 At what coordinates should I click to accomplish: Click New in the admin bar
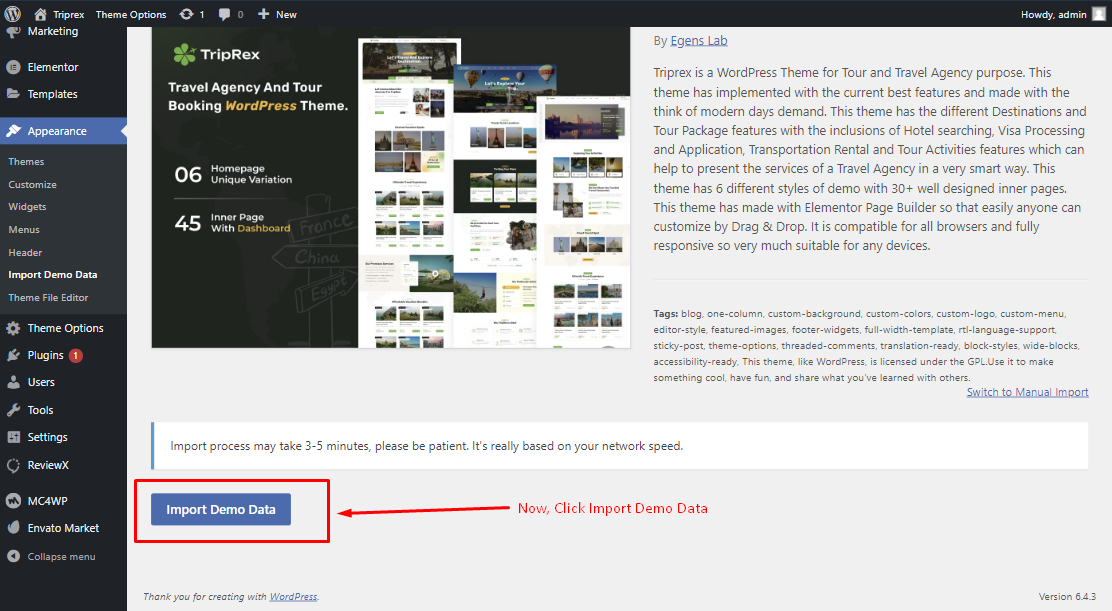287,14
